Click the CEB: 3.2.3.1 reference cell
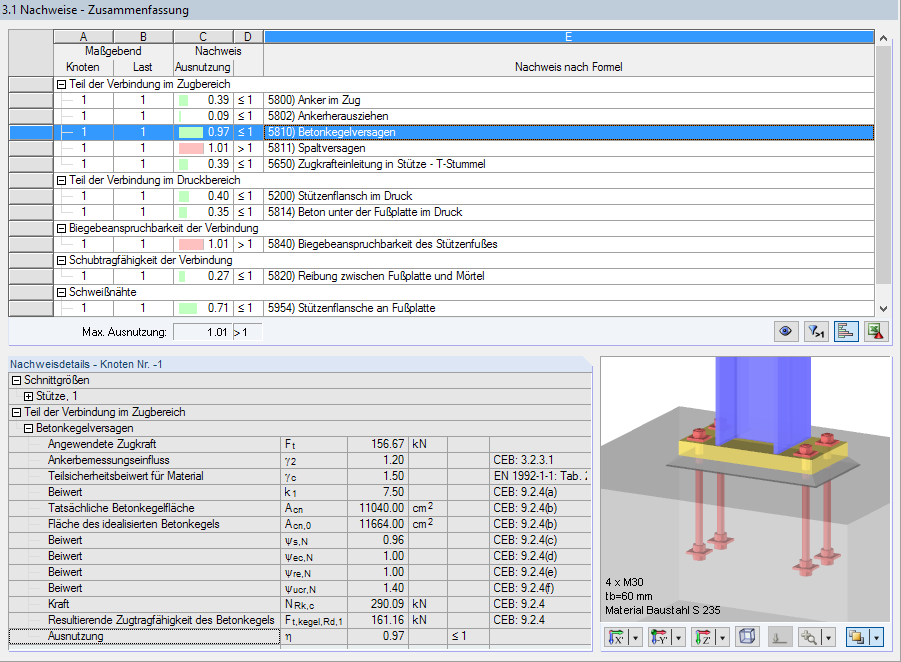The height and width of the screenshot is (662, 901). (x=540, y=460)
